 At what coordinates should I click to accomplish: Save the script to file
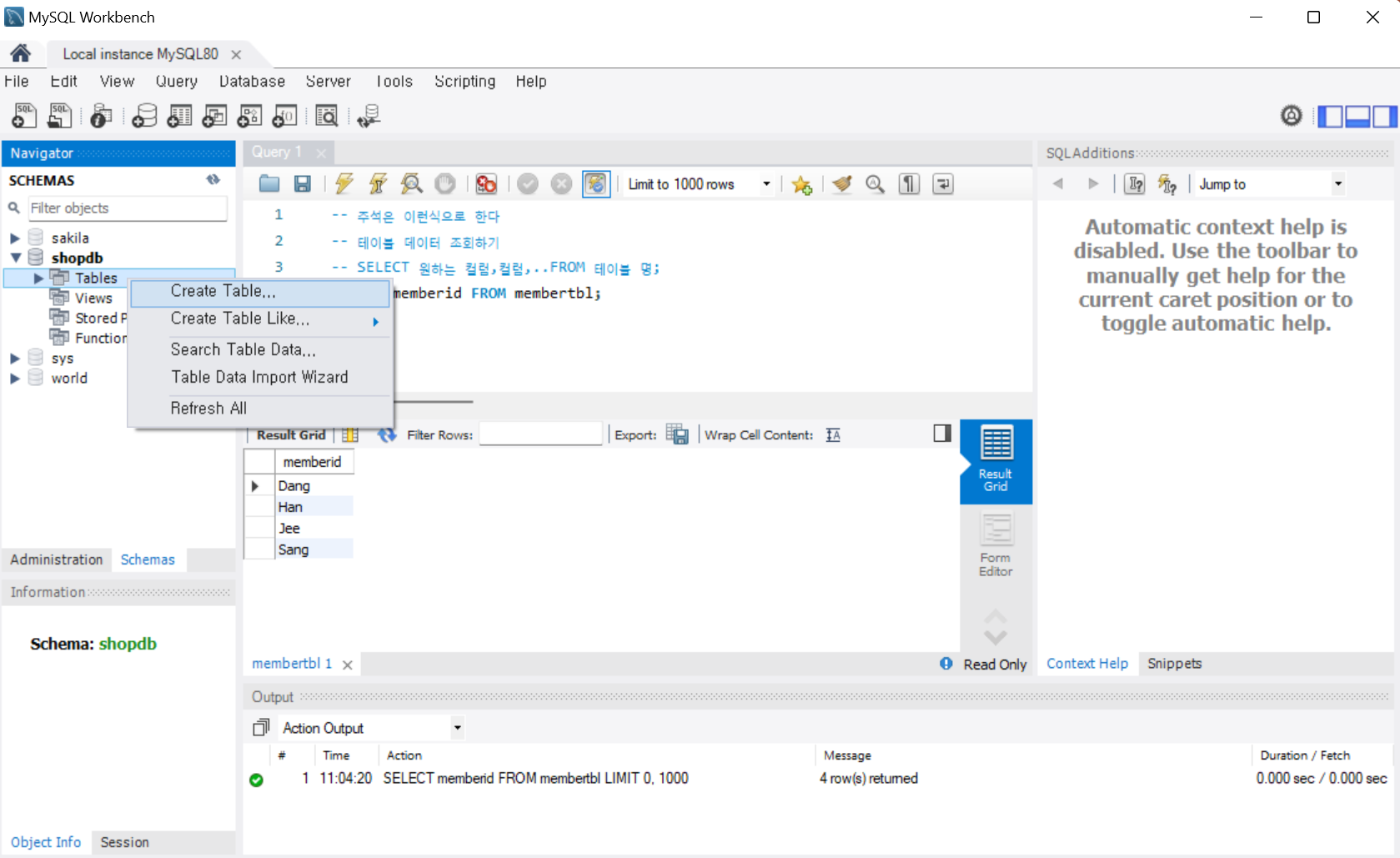(x=303, y=183)
